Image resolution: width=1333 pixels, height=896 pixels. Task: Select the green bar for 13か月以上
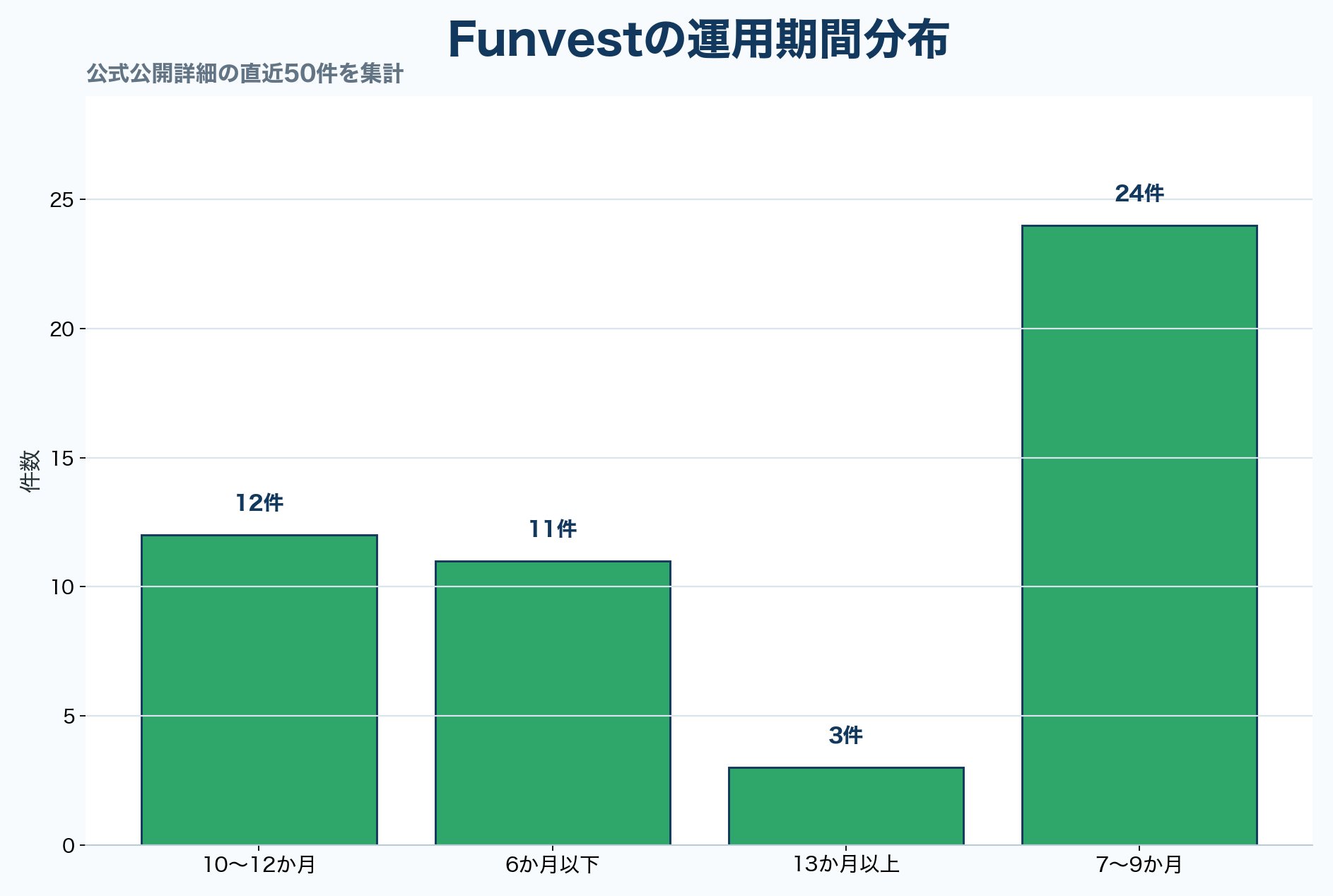point(846,806)
